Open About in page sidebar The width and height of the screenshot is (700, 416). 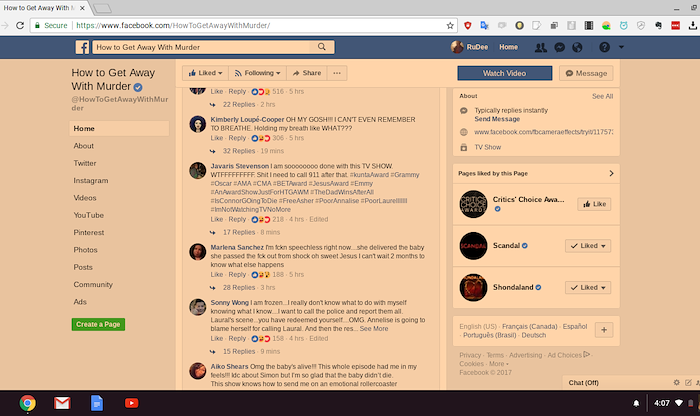[x=83, y=146]
